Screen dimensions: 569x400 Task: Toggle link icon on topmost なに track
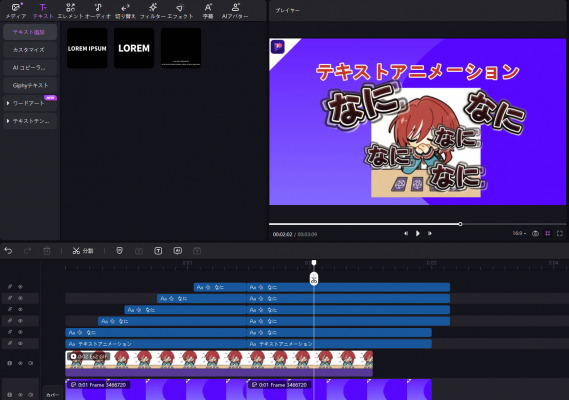point(10,287)
